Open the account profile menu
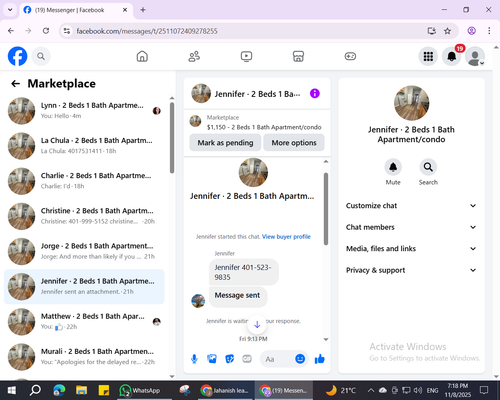This screenshot has width=500, height=400. pos(475,56)
